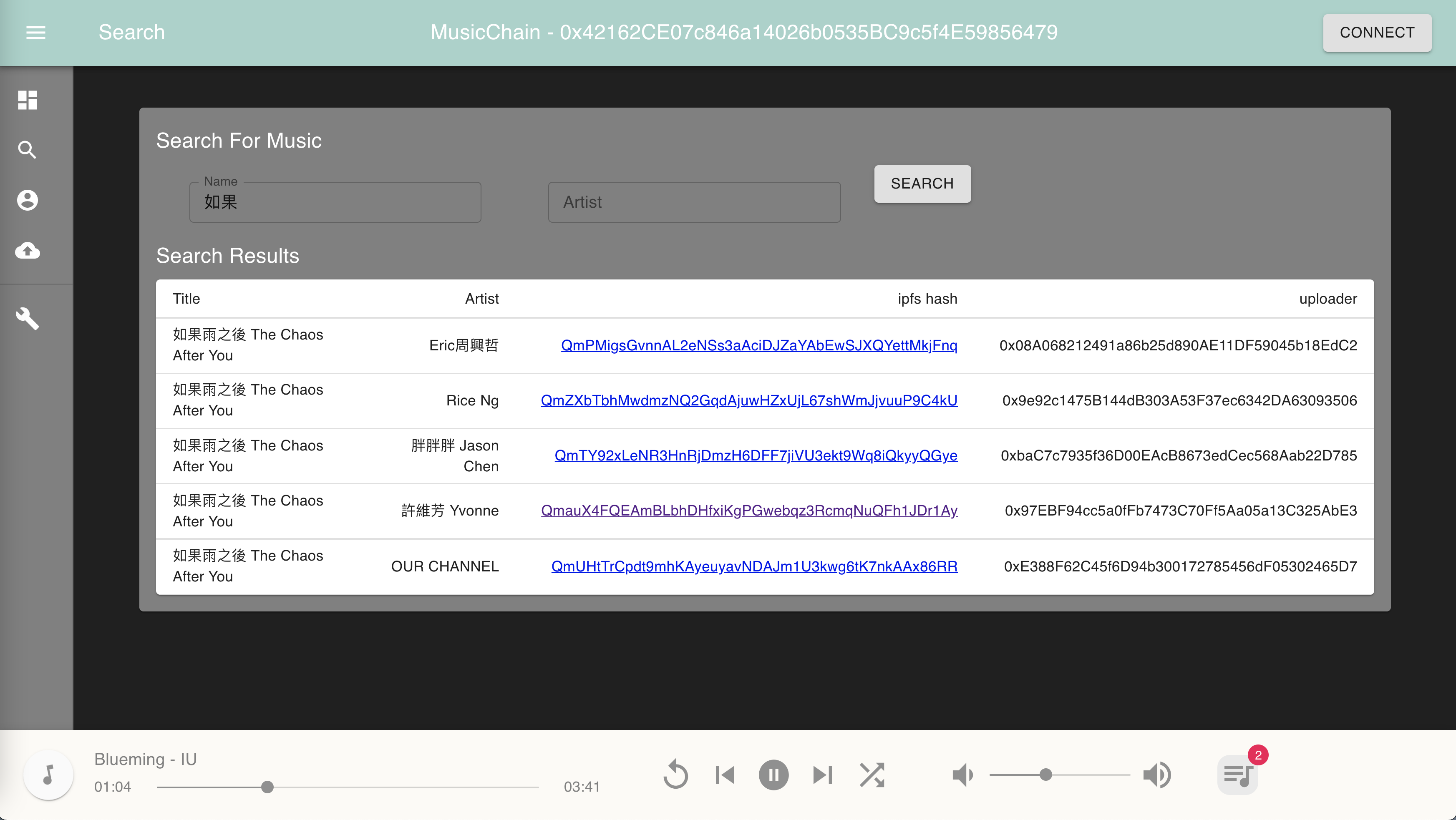Pause the currently playing song
The width and height of the screenshot is (1456, 820).
[773, 775]
